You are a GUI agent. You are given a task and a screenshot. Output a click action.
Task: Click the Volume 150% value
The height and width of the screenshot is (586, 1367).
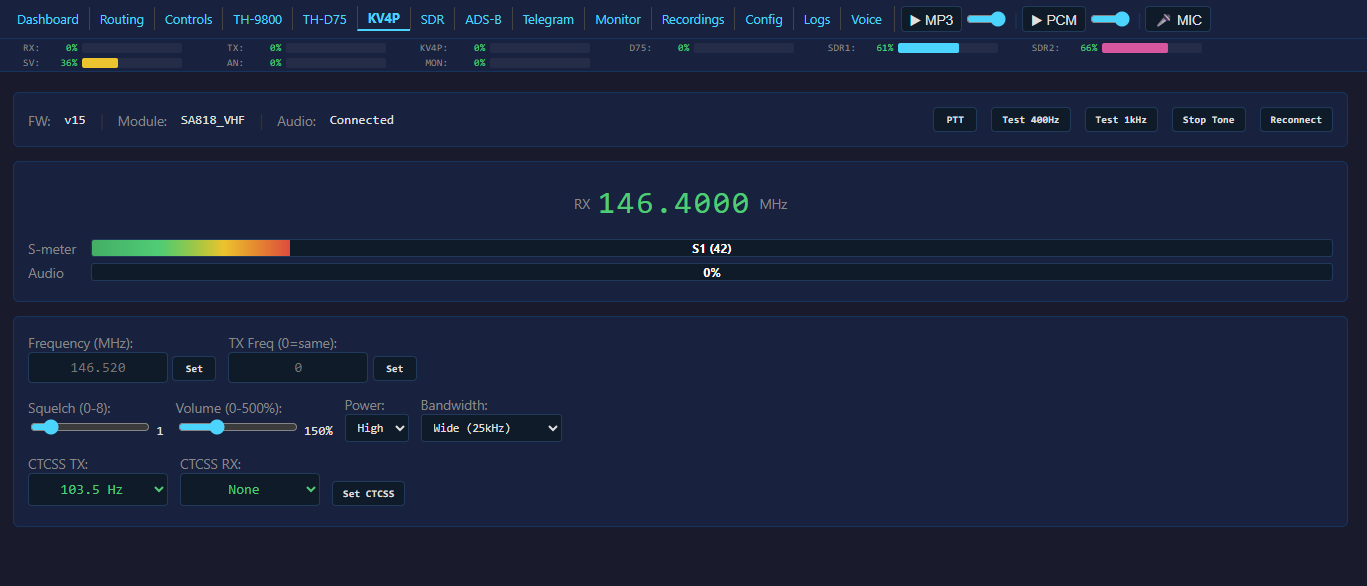(318, 431)
